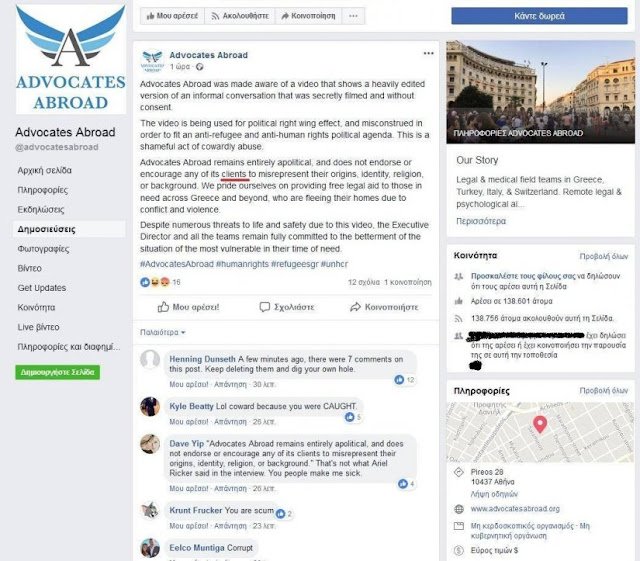Viewport: 640px width, 561px height.
Task: Toggle the Ακολουθήστε follow button
Action: click(x=240, y=16)
